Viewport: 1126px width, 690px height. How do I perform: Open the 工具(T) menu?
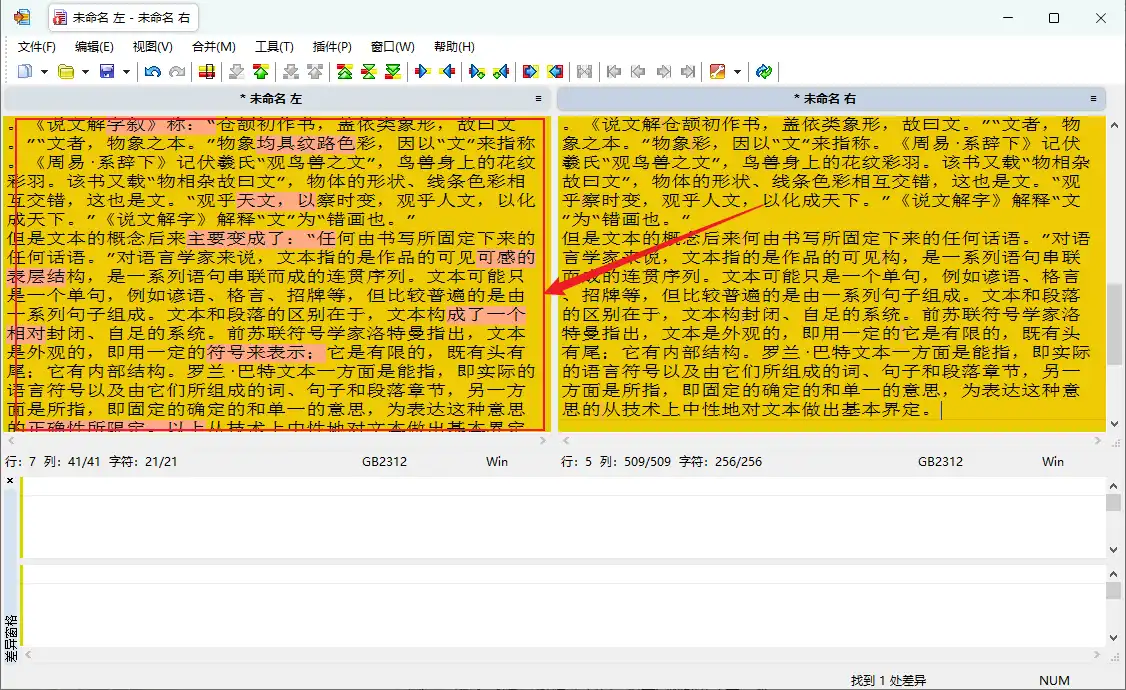tap(274, 46)
